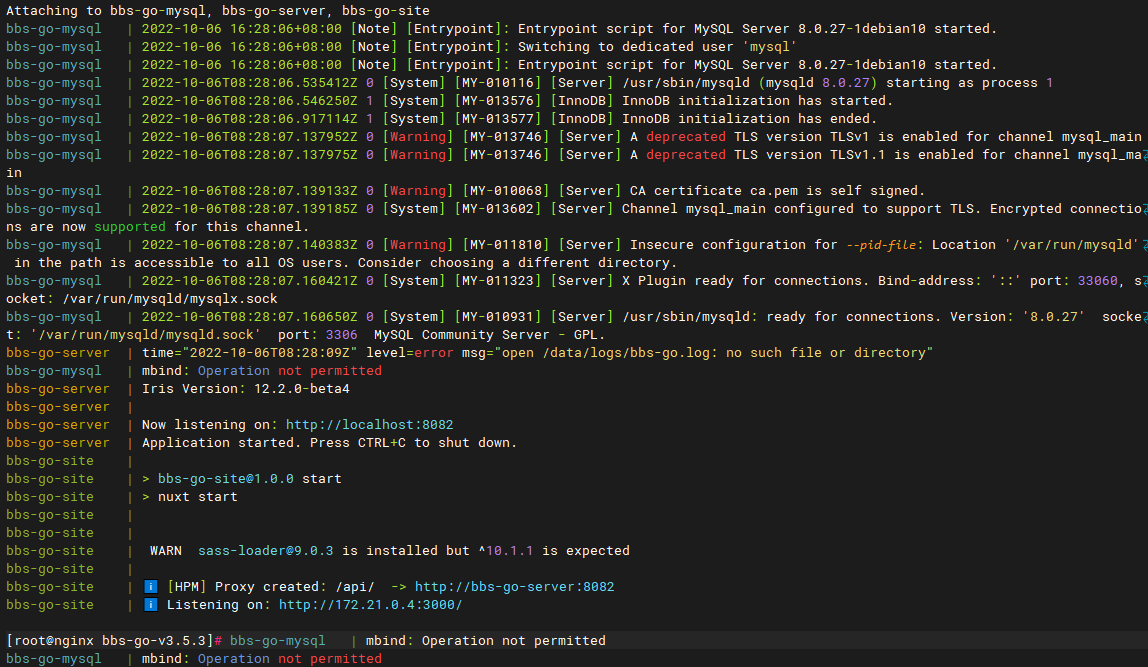Image resolution: width=1148 pixels, height=667 pixels.
Task: Click the info icon beside Listening on
Action: (151, 605)
